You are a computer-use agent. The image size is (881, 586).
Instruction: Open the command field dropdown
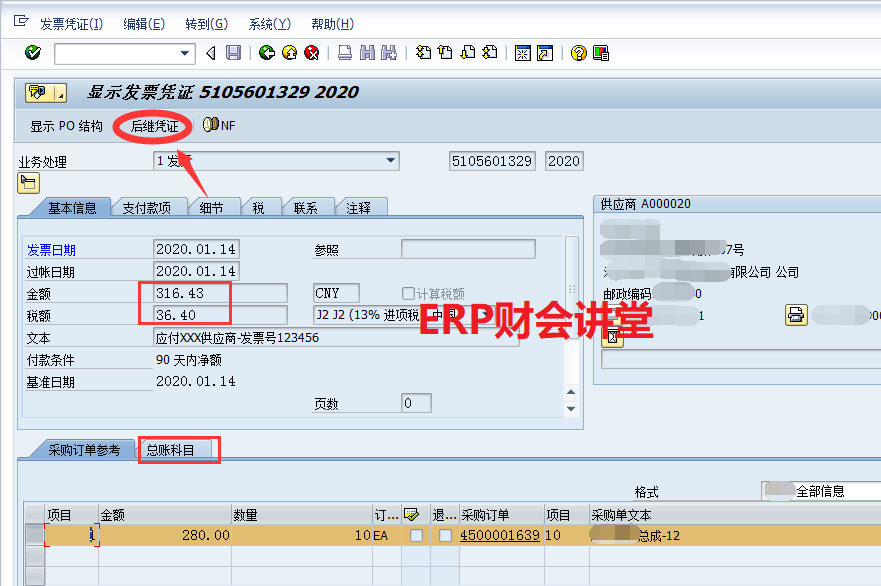(184, 53)
